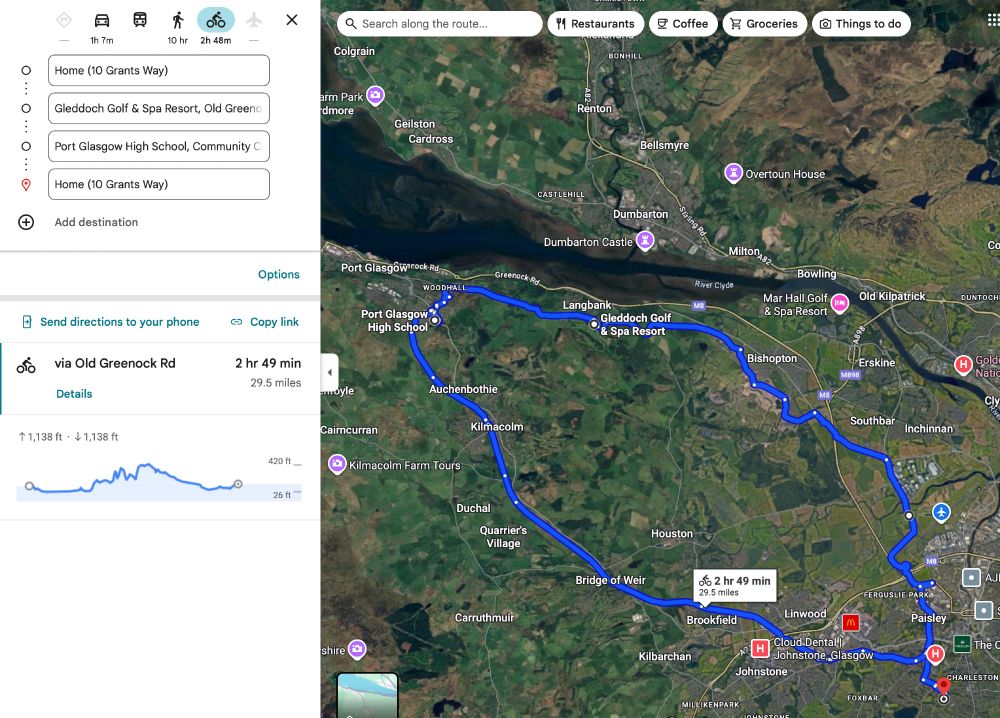Edit Gleddoch Golf & Spa Resort stop field
Image resolution: width=1000 pixels, height=718 pixels.
pos(159,108)
